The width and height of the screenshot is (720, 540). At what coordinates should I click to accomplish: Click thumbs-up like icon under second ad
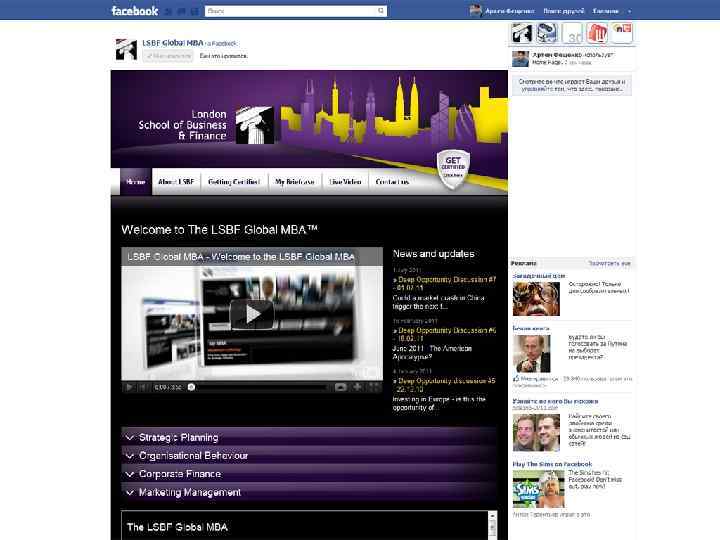[x=516, y=379]
